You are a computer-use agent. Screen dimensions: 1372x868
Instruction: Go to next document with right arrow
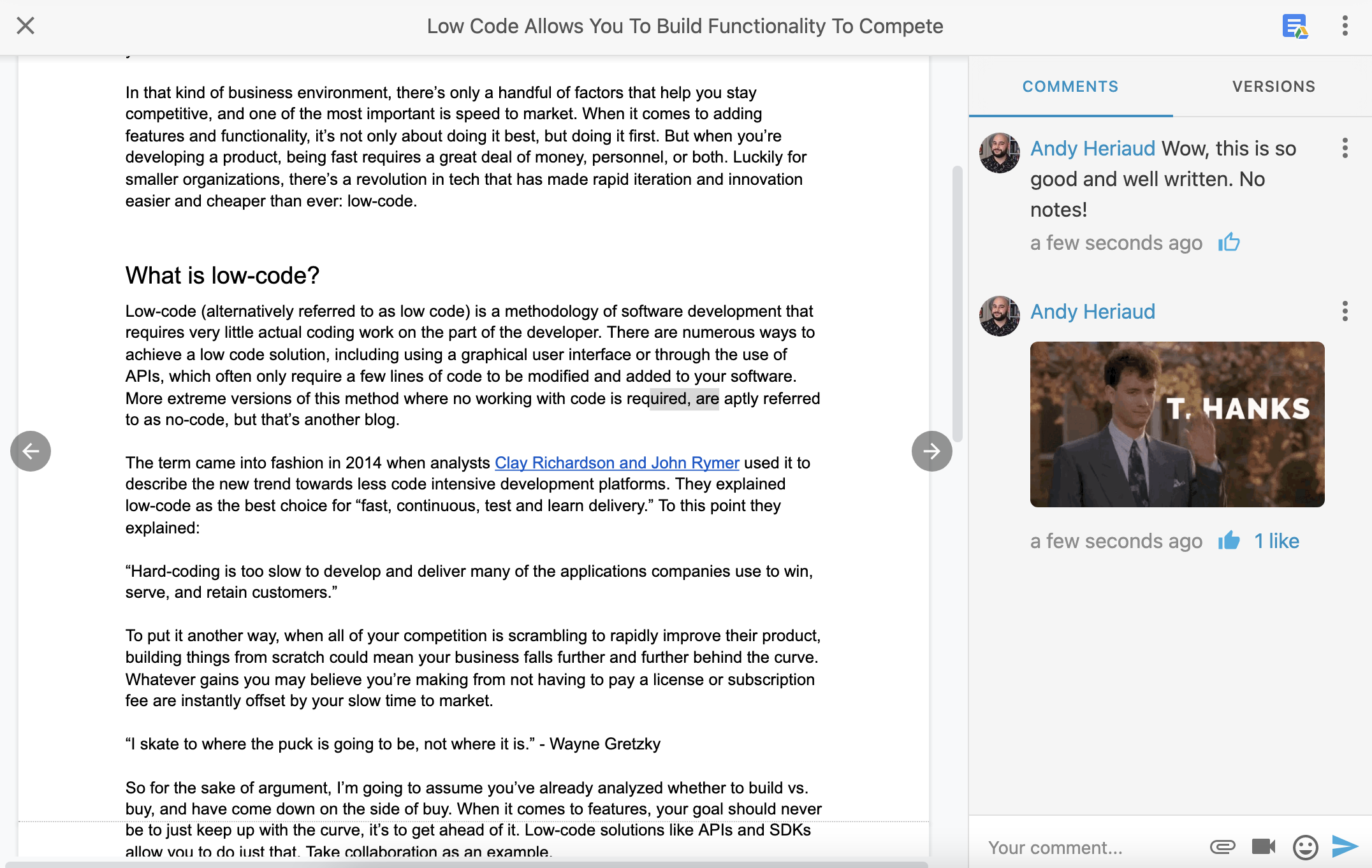point(931,451)
